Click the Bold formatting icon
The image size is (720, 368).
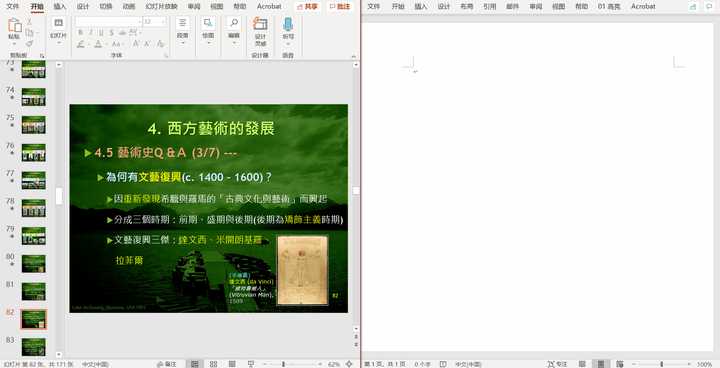[x=81, y=33]
